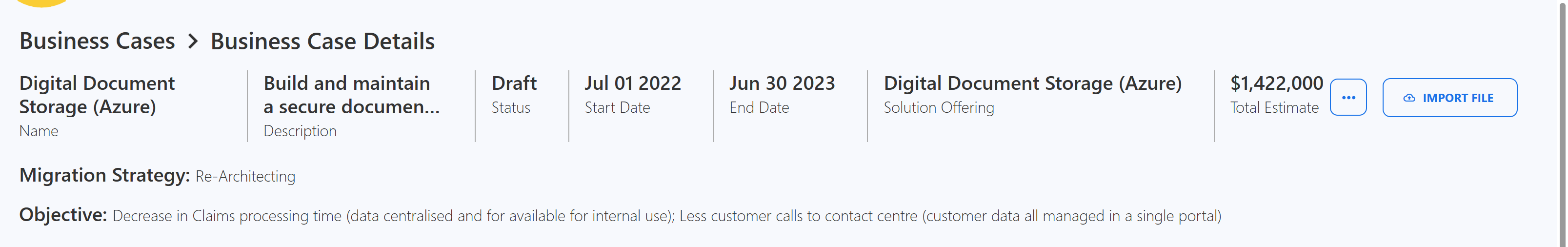1568x247 pixels.
Task: Click the Jun 30 2023 end date
Action: [x=782, y=83]
